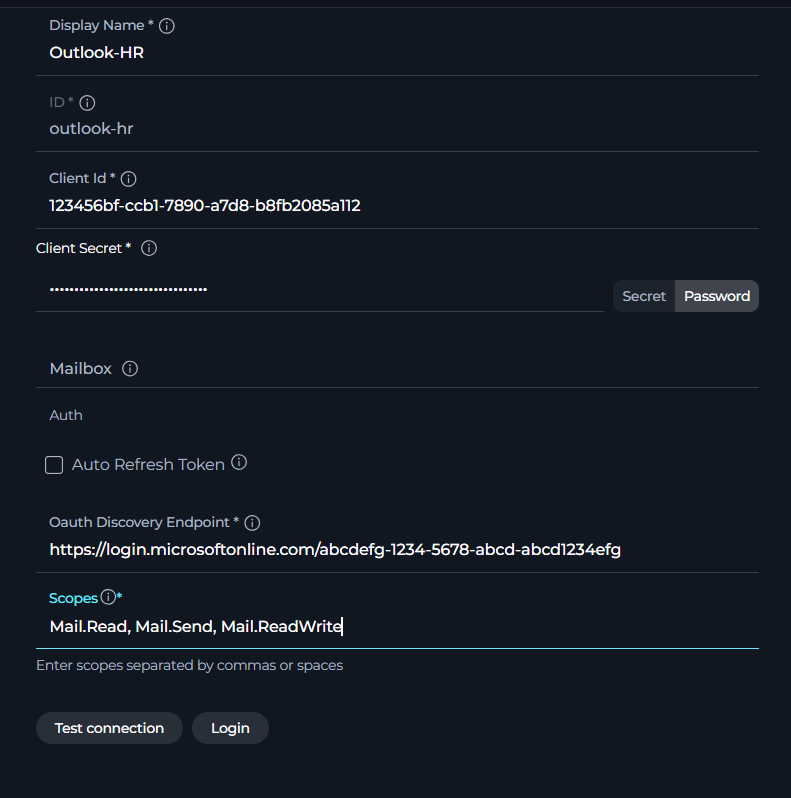Click info icon next to Scopes
791x798 pixels.
coord(108,596)
